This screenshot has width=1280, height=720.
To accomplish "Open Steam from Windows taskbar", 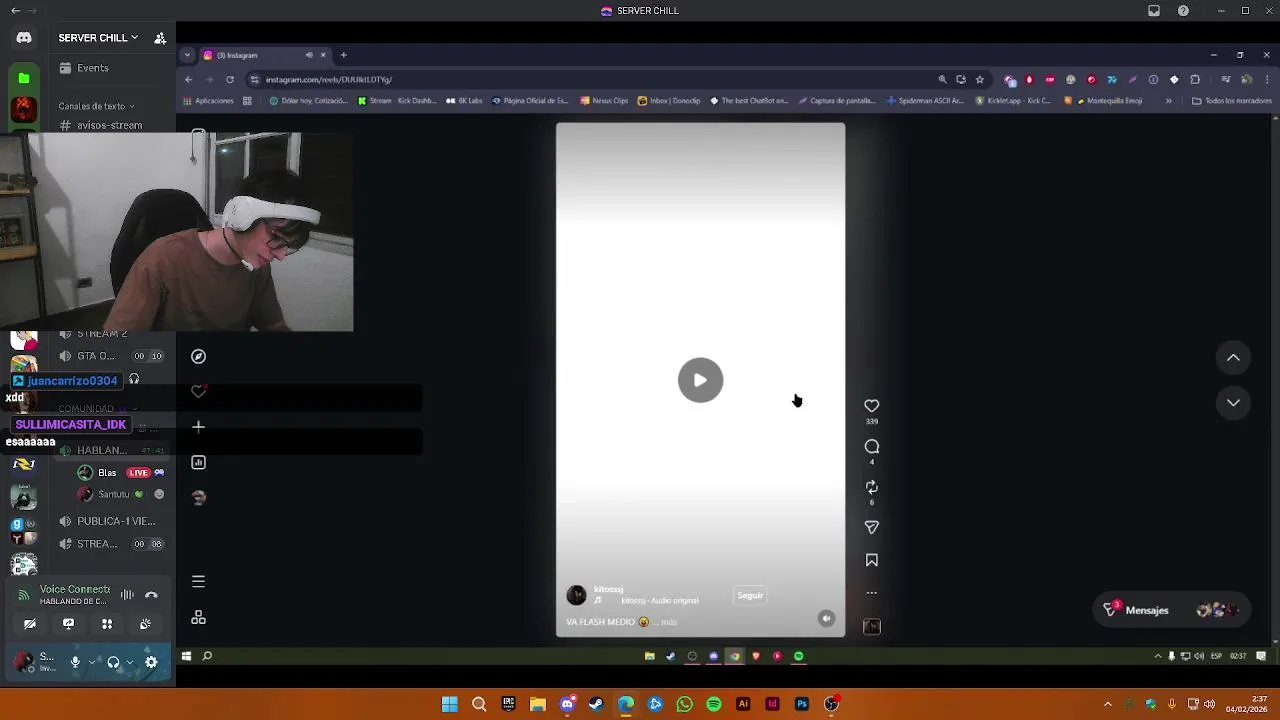I will coord(596,704).
